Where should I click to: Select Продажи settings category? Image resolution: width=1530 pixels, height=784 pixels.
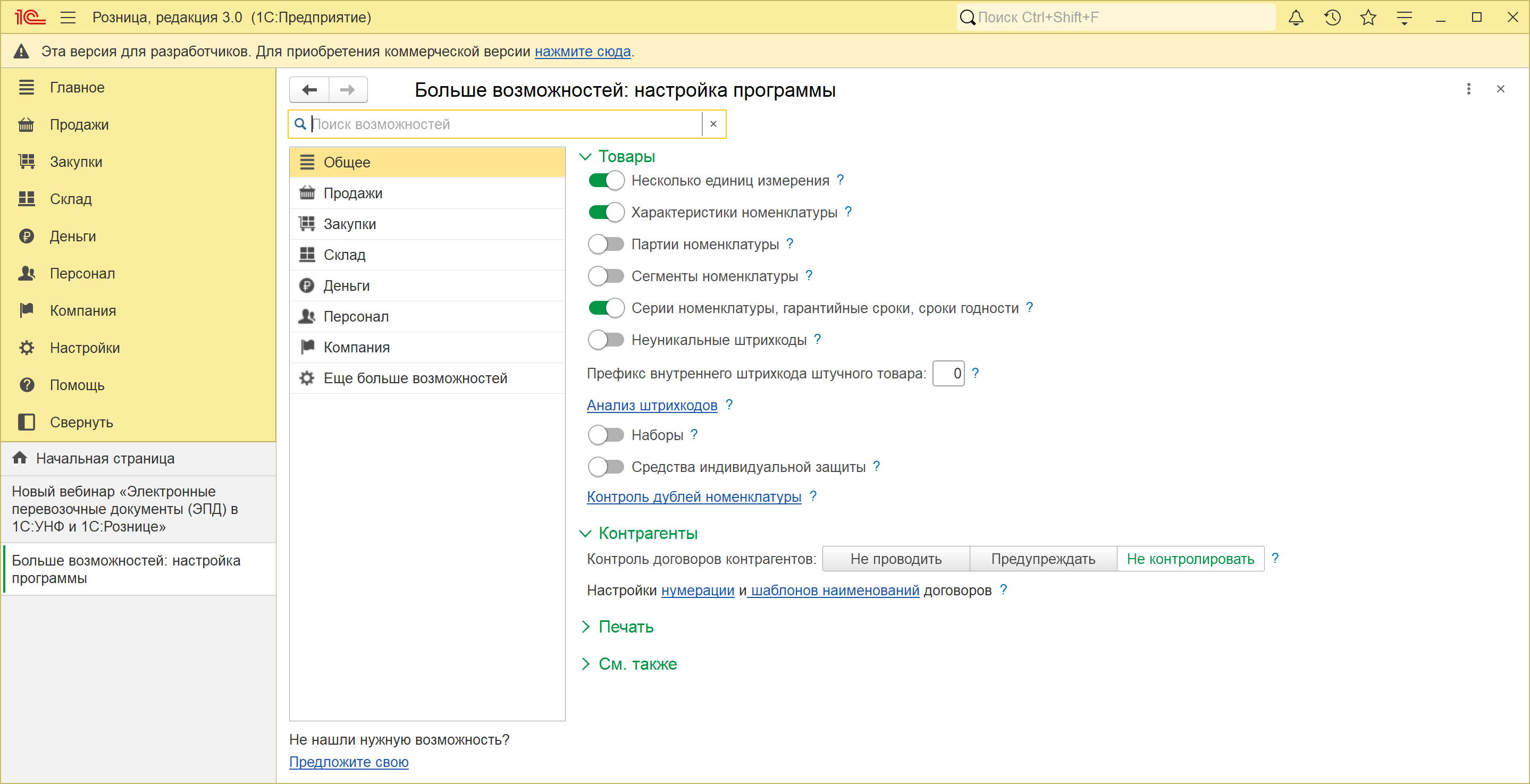tap(427, 193)
